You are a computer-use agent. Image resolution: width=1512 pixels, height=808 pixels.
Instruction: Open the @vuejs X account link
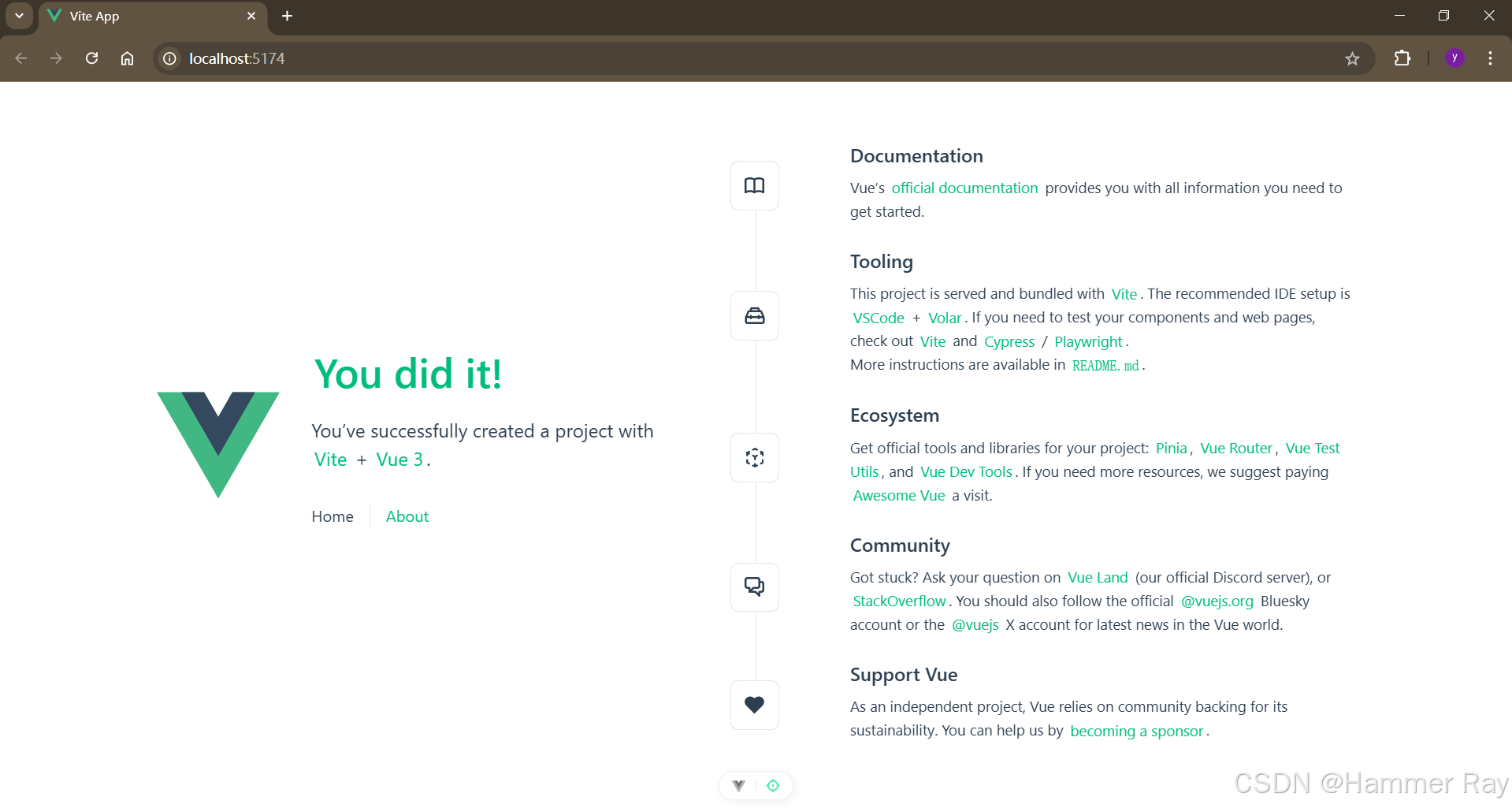point(975,624)
